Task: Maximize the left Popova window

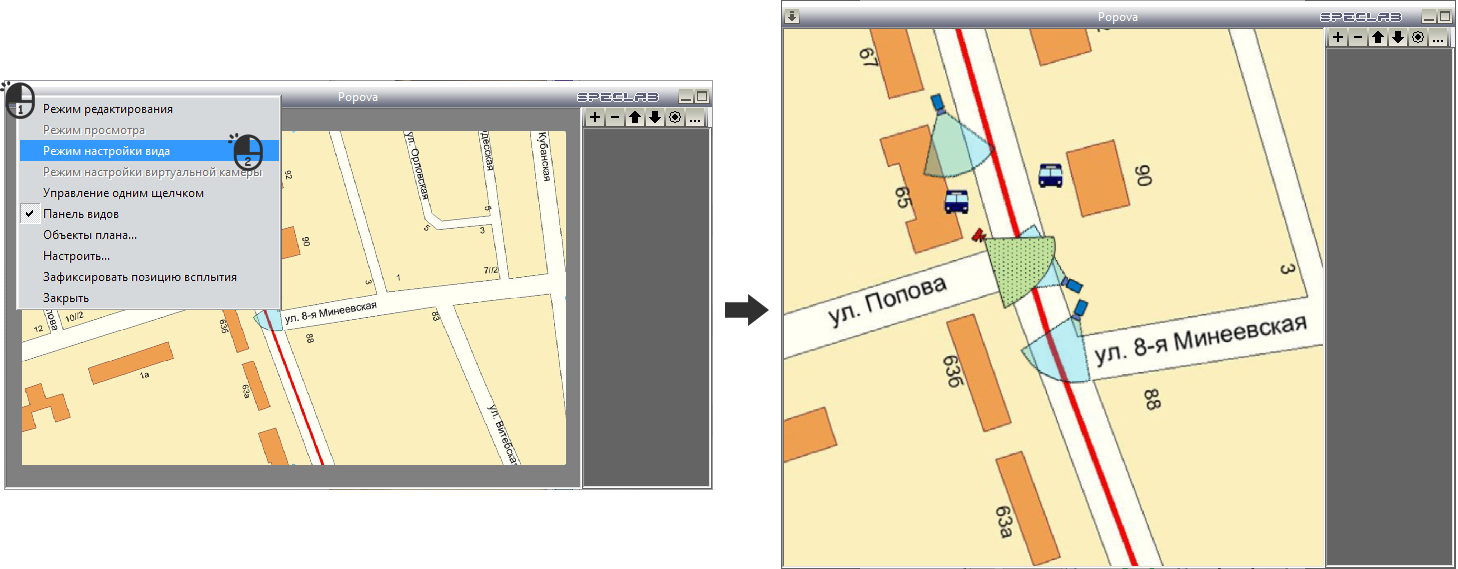Action: [x=702, y=97]
